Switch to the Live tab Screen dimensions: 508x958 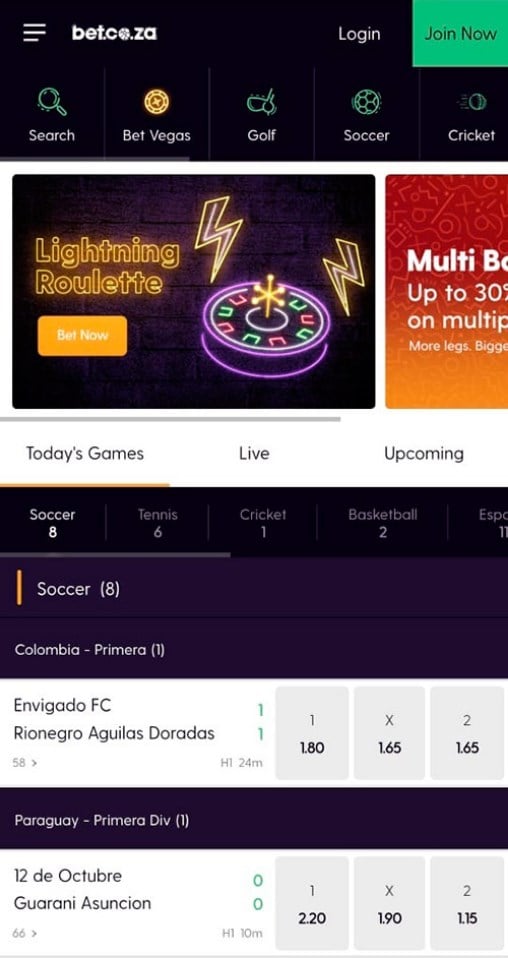coord(254,453)
